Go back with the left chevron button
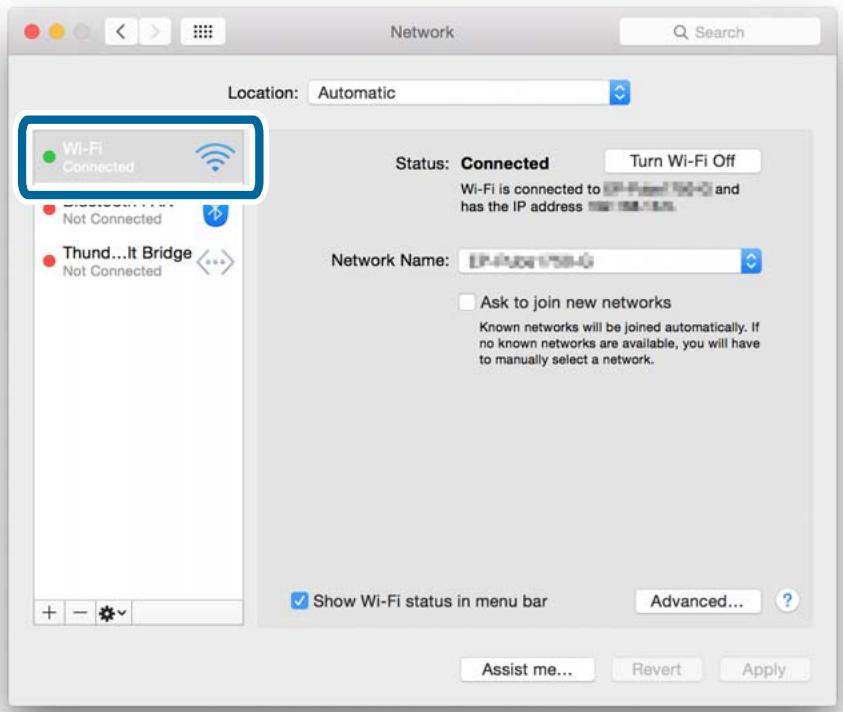 (121, 32)
